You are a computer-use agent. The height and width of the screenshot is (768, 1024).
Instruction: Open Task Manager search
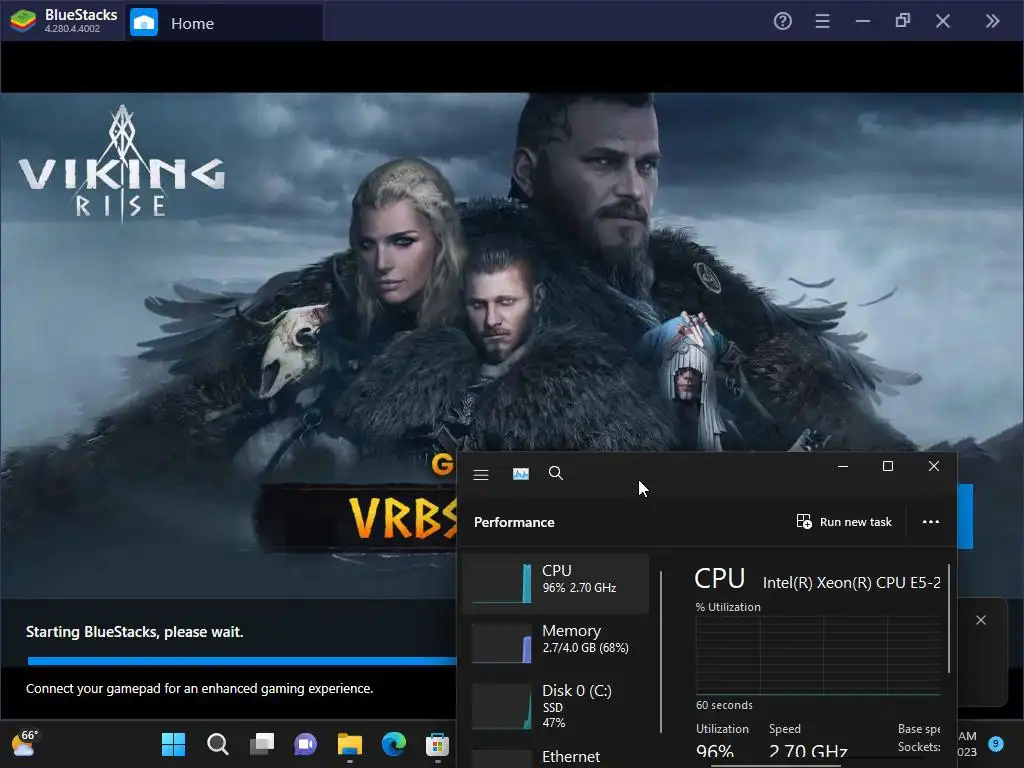tap(556, 473)
